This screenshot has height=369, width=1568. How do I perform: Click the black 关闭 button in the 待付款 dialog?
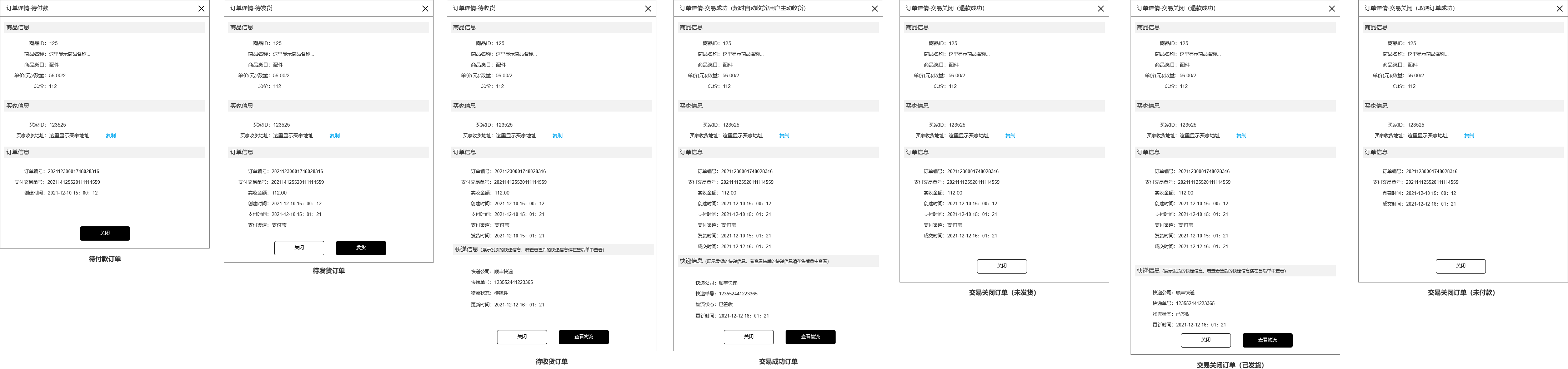coord(105,233)
